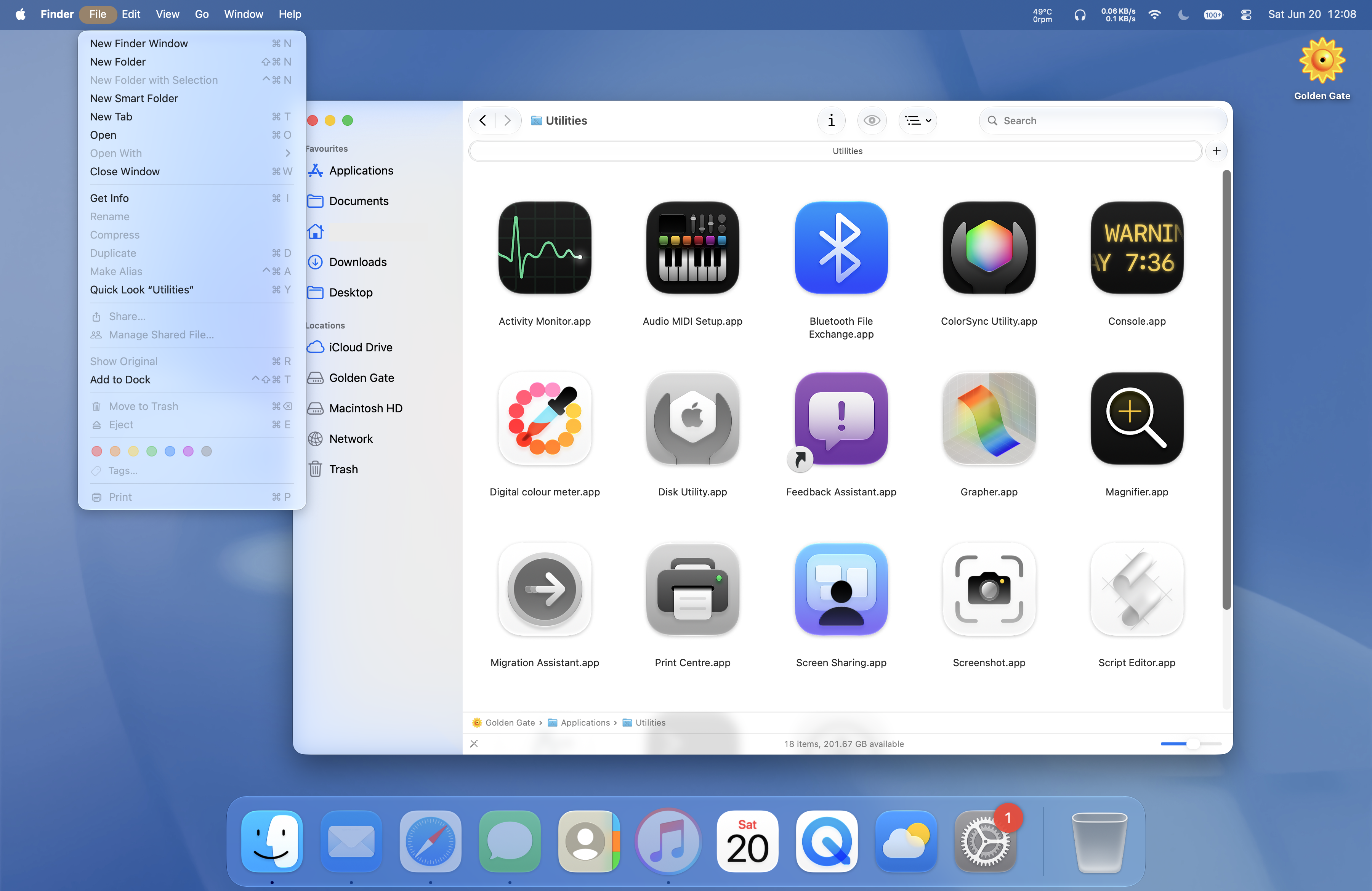The height and width of the screenshot is (891, 1372).
Task: Select the Bluetooth File Exchange app icon
Action: coord(841,248)
